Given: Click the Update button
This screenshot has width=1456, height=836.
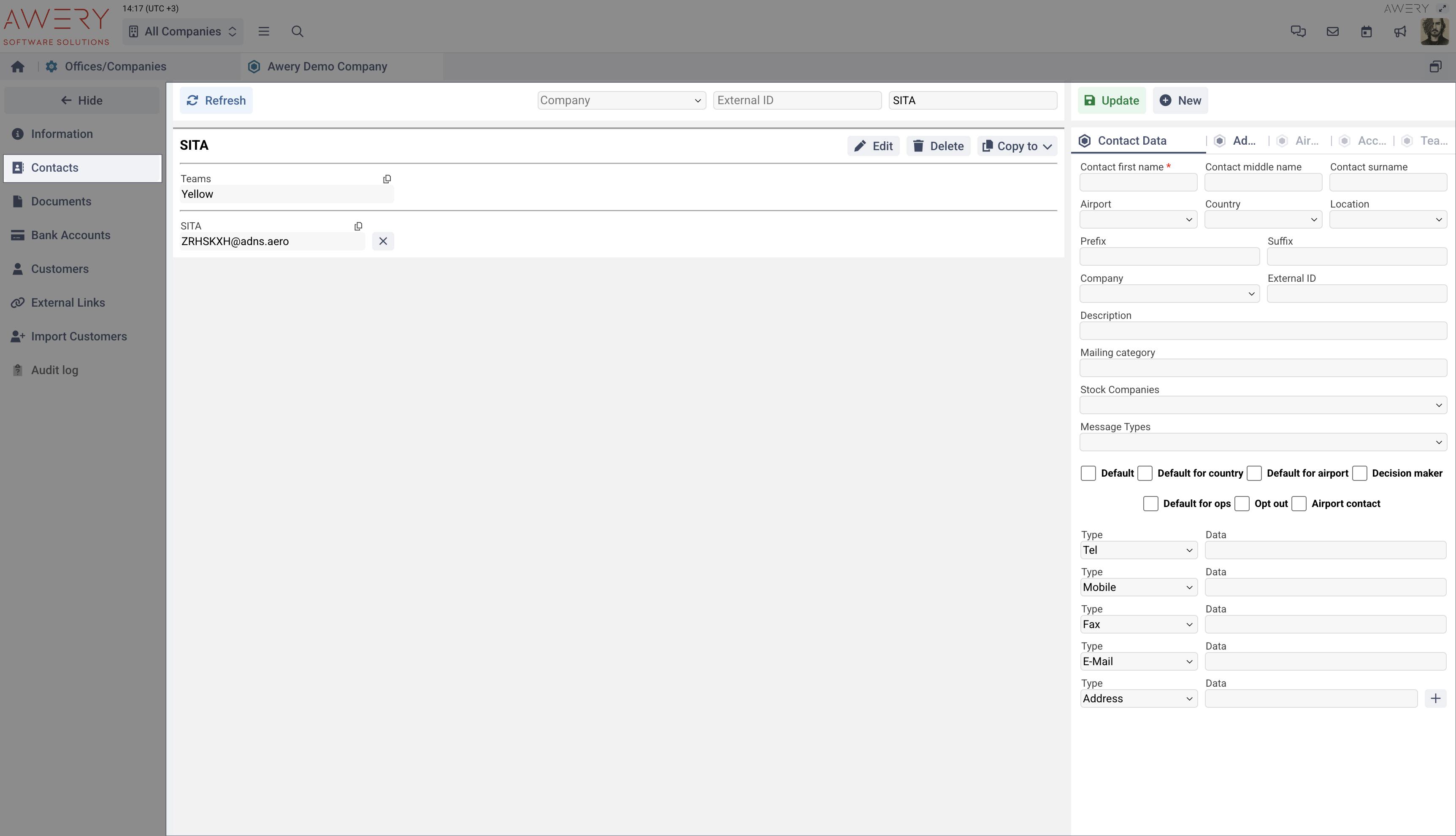Looking at the screenshot, I should (1111, 100).
